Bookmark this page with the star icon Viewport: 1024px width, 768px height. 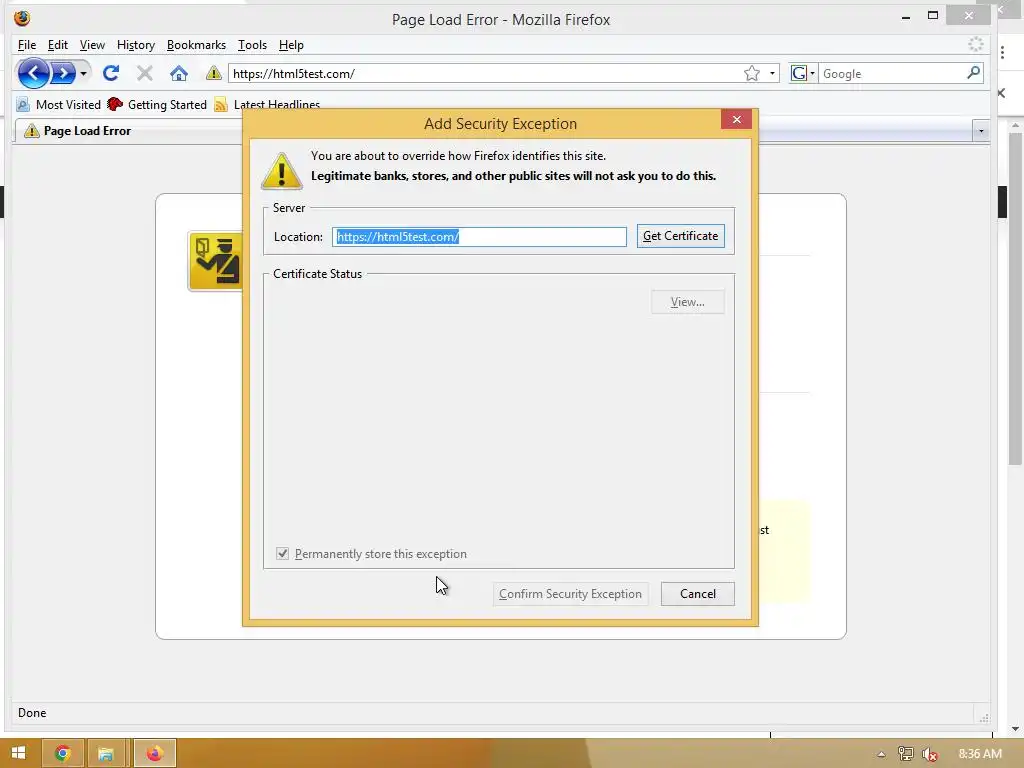[x=752, y=73]
